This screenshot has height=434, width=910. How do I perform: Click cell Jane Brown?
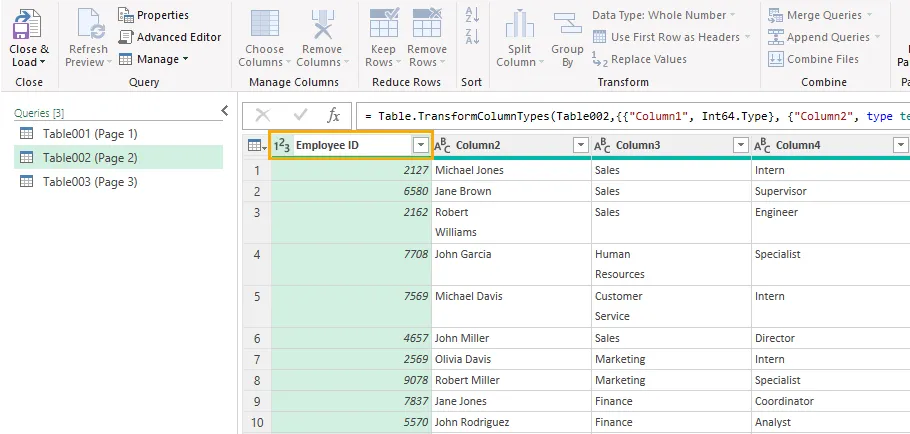511,191
